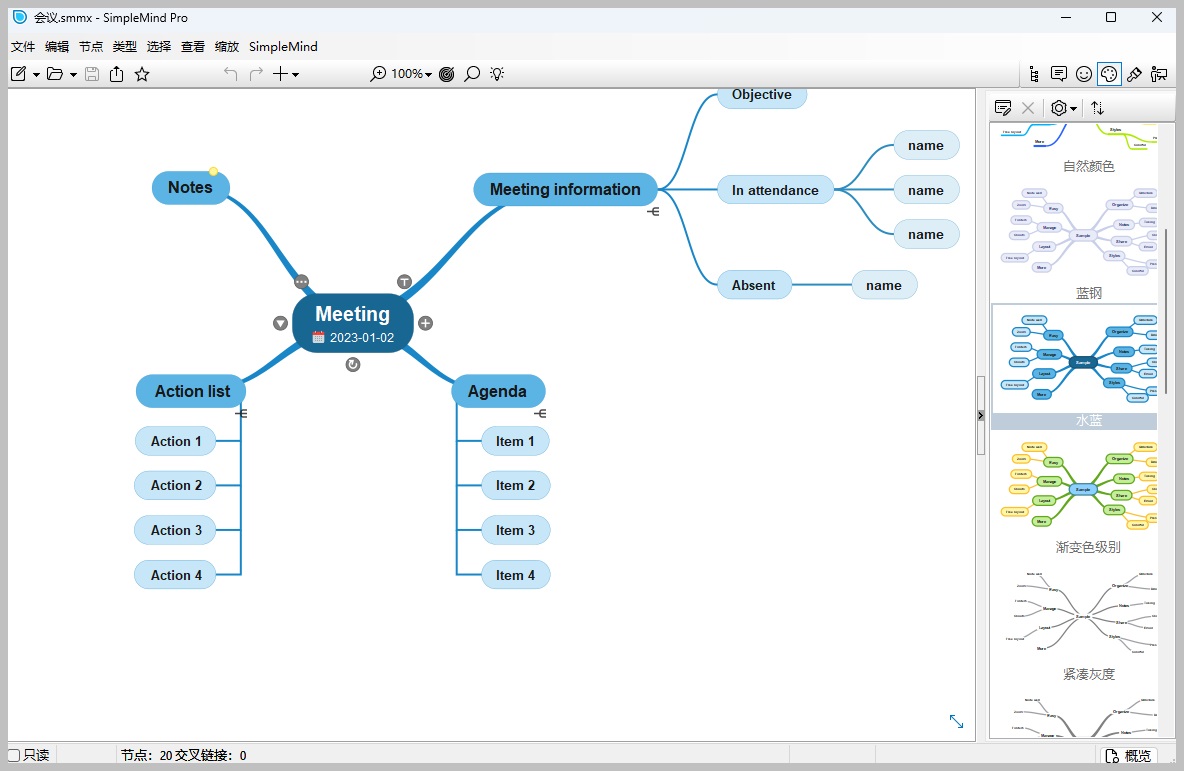This screenshot has height=771, width=1184.
Task: Click the star favorites icon in toolbar
Action: [142, 74]
